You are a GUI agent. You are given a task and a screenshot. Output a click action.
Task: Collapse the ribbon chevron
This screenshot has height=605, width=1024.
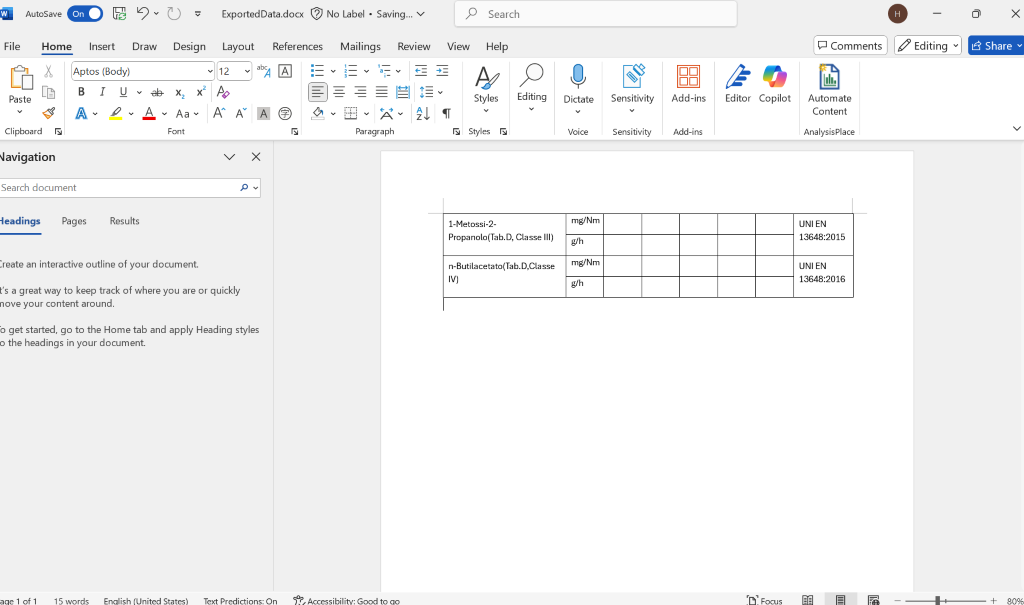point(1016,129)
